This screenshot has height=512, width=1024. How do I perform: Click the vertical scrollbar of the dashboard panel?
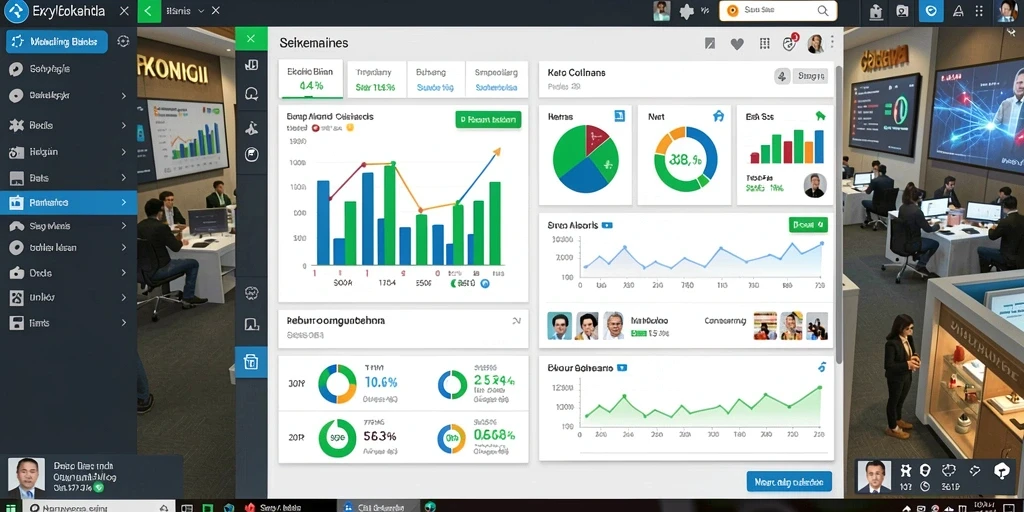coord(839,216)
